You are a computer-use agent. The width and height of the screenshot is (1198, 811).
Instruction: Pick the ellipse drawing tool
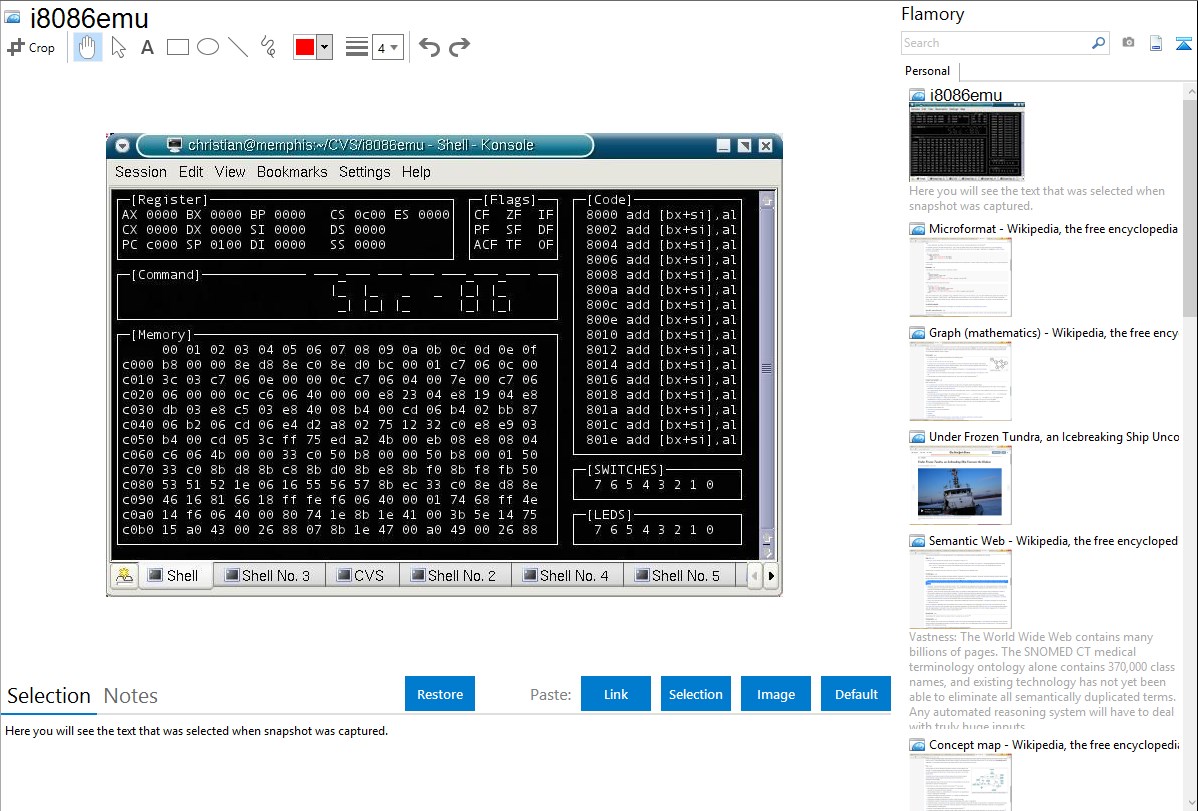click(x=208, y=47)
